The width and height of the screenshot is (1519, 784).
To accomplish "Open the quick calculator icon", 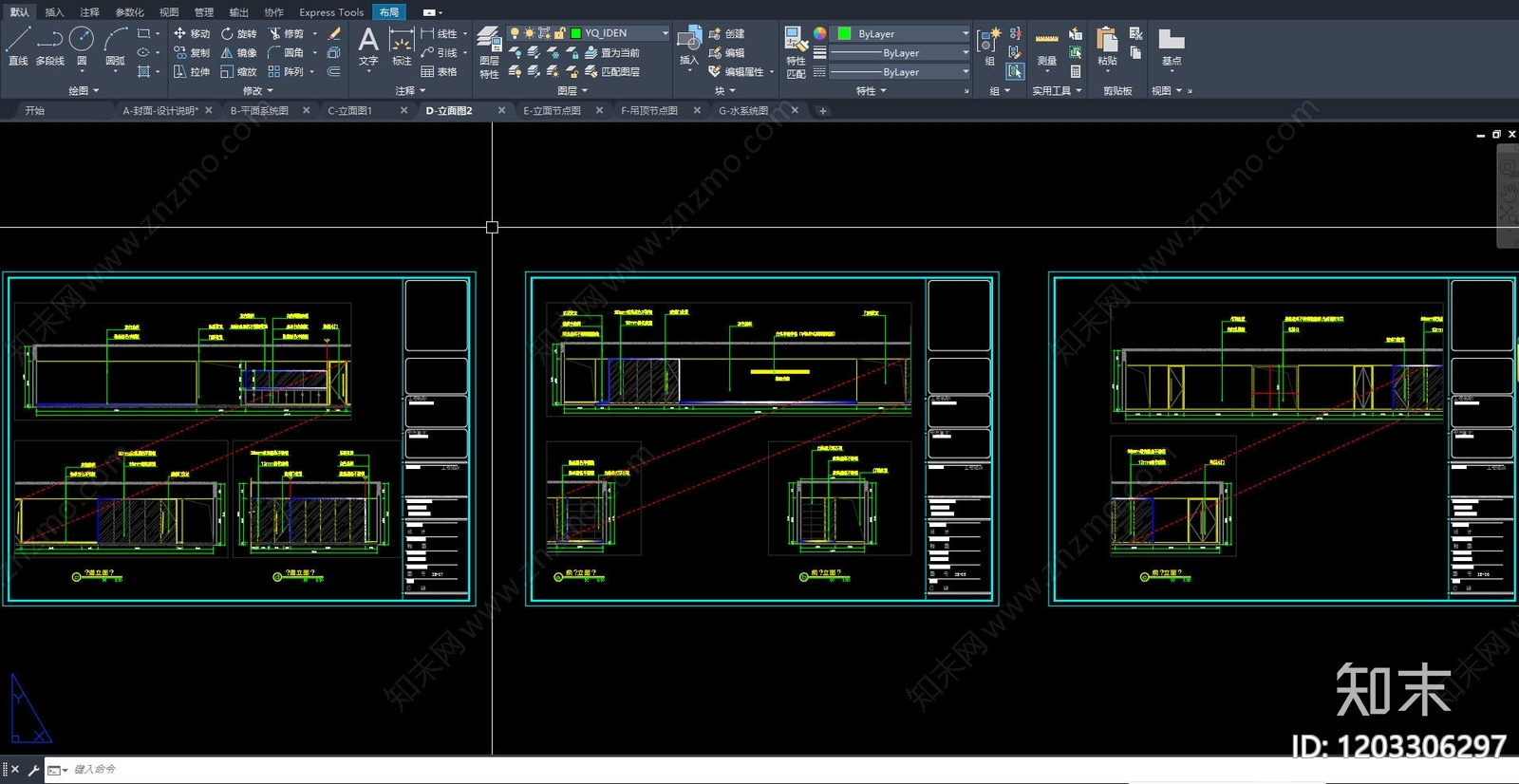I will pyautogui.click(x=1076, y=71).
